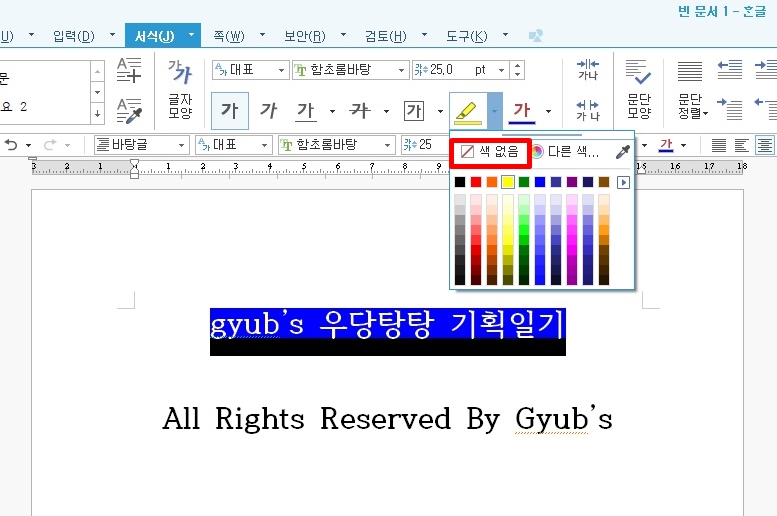
Task: Open lower toolbar font color dropdown arrow
Action: pos(684,145)
